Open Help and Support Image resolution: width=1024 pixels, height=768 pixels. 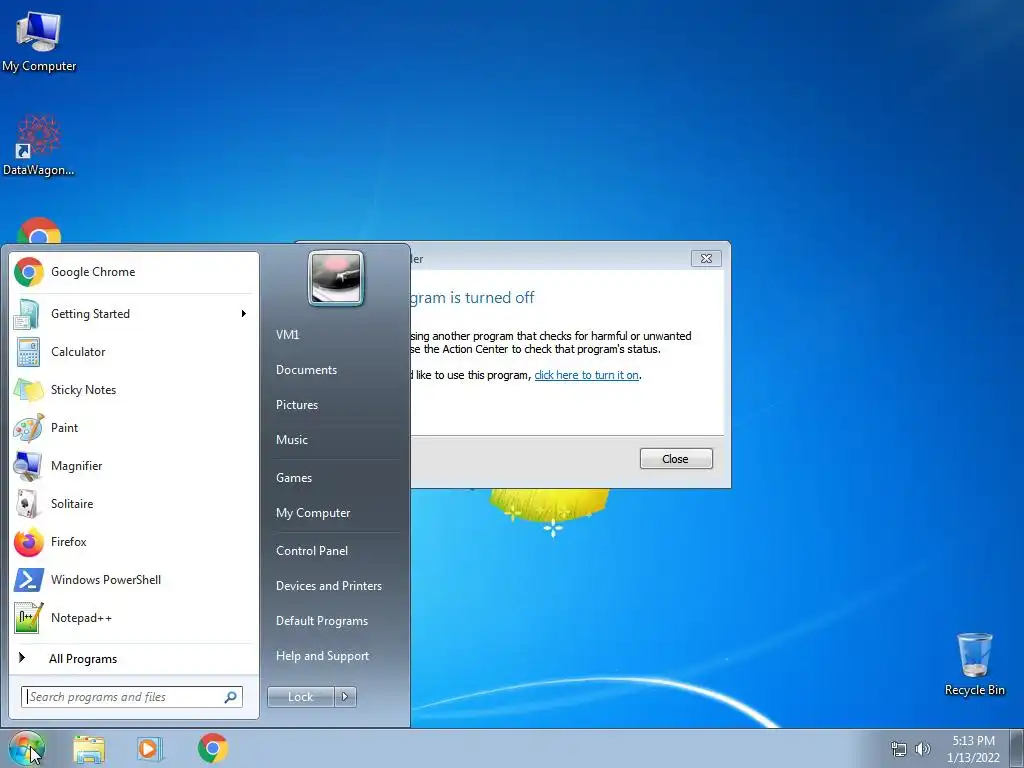[322, 656]
